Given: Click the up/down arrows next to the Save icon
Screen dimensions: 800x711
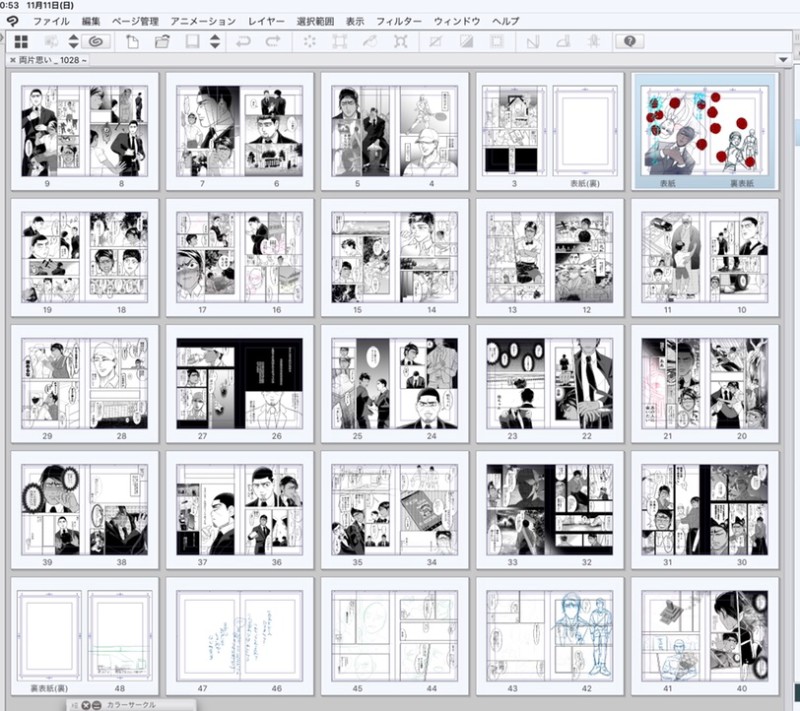Looking at the screenshot, I should [x=215, y=41].
